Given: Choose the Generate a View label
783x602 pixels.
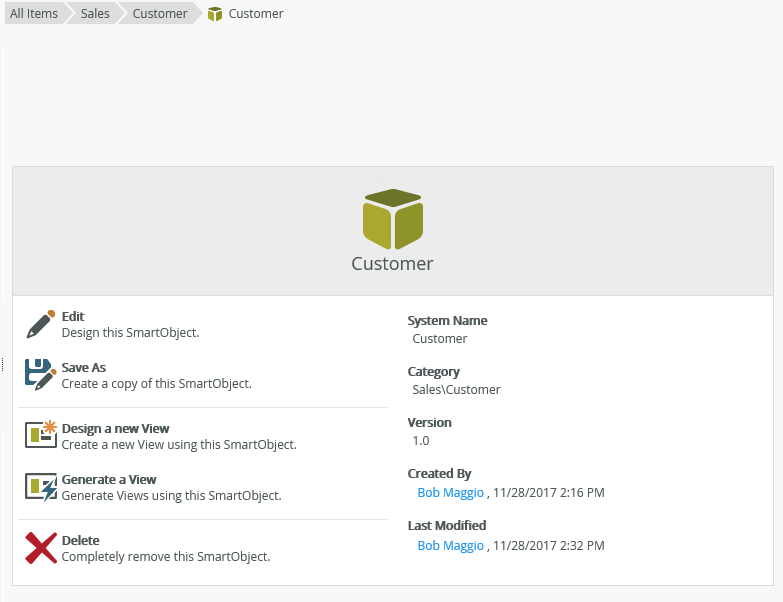Looking at the screenshot, I should pyautogui.click(x=109, y=479).
